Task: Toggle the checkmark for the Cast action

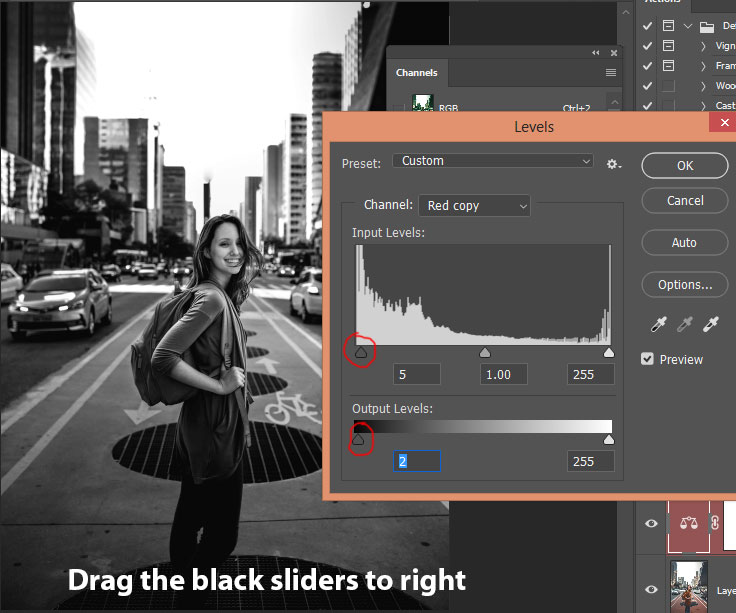Action: pyautogui.click(x=647, y=106)
